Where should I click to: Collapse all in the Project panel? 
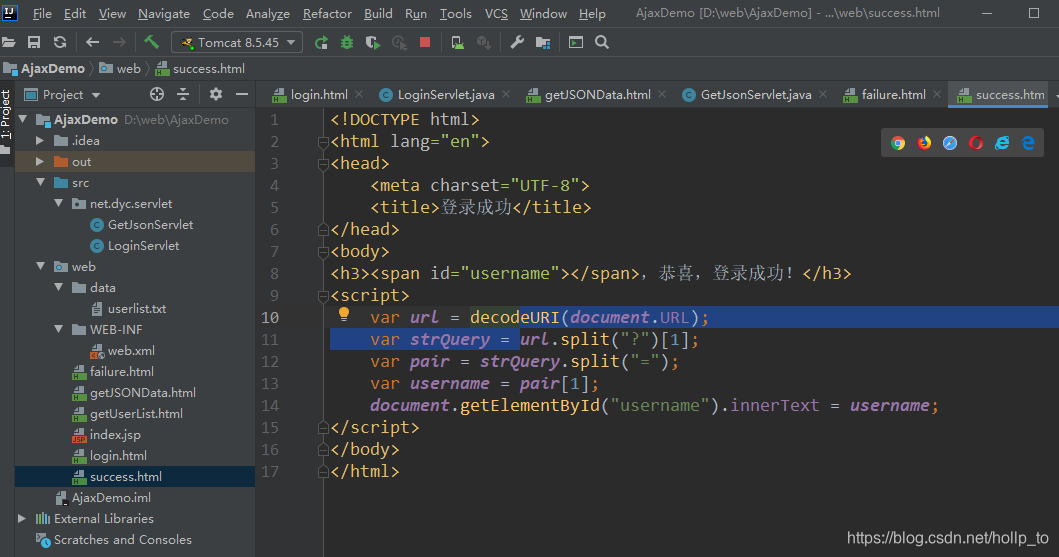click(183, 95)
